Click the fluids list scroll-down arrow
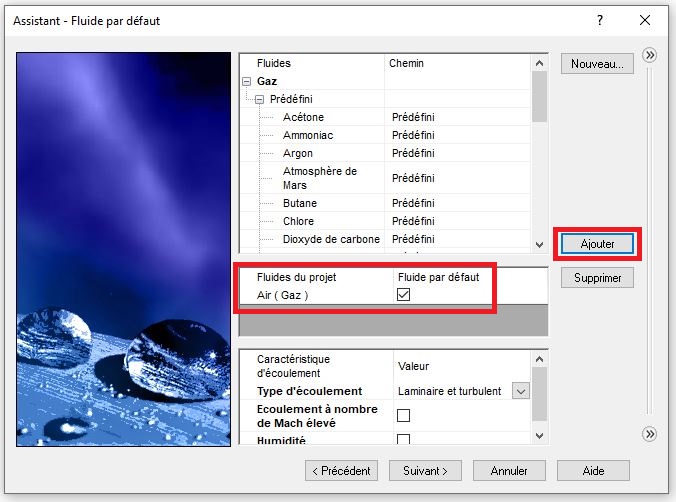The image size is (676, 502). pyautogui.click(x=539, y=245)
